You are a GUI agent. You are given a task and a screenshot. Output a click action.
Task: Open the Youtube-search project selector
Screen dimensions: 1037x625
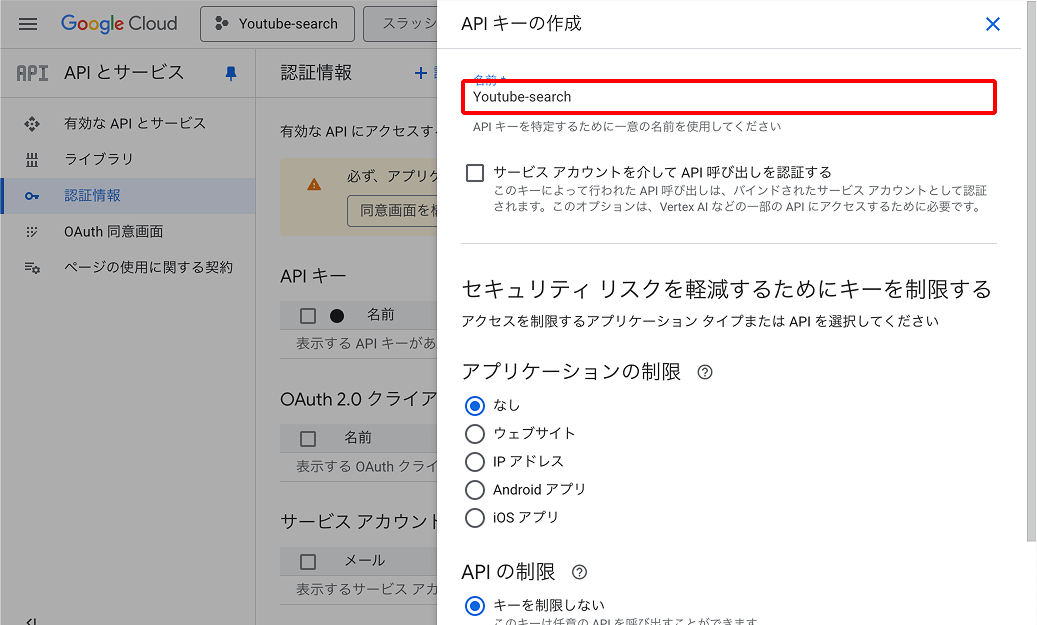pyautogui.click(x=277, y=24)
